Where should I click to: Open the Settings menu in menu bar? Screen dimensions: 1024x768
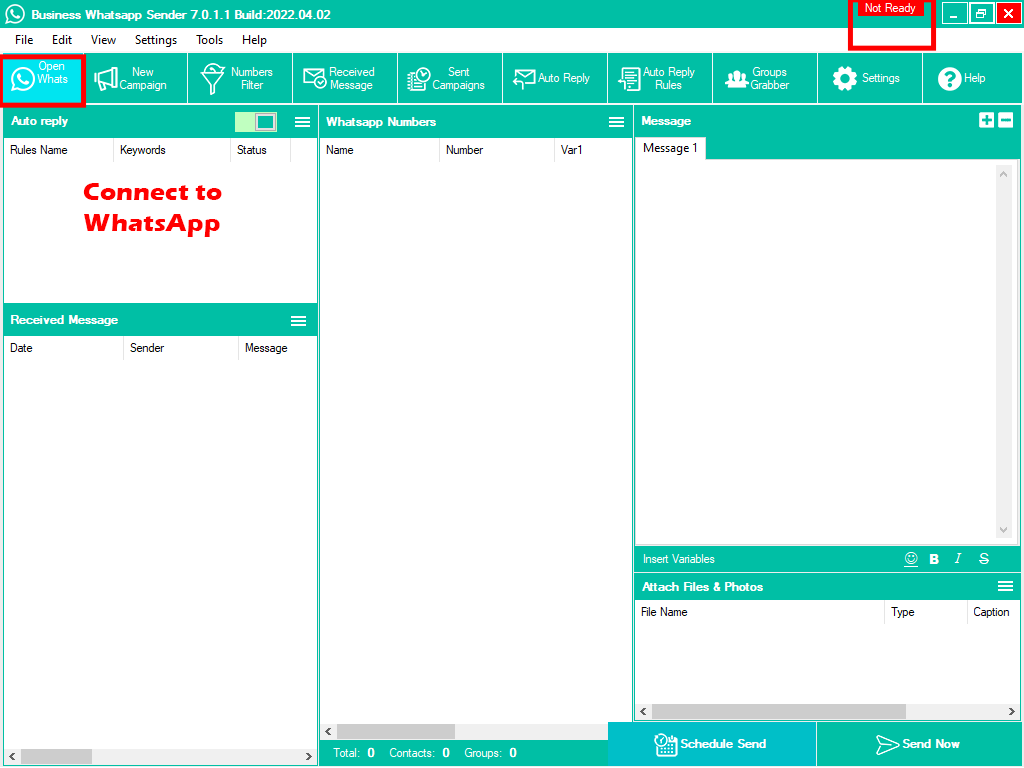[x=155, y=40]
